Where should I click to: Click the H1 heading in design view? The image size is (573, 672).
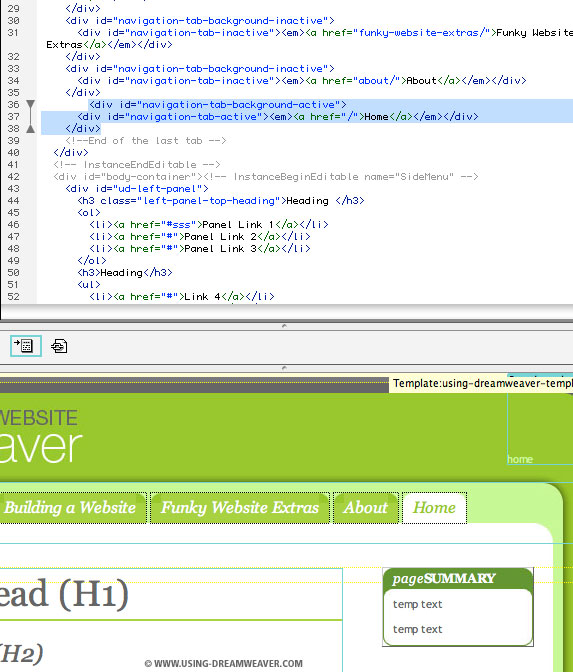point(64,594)
